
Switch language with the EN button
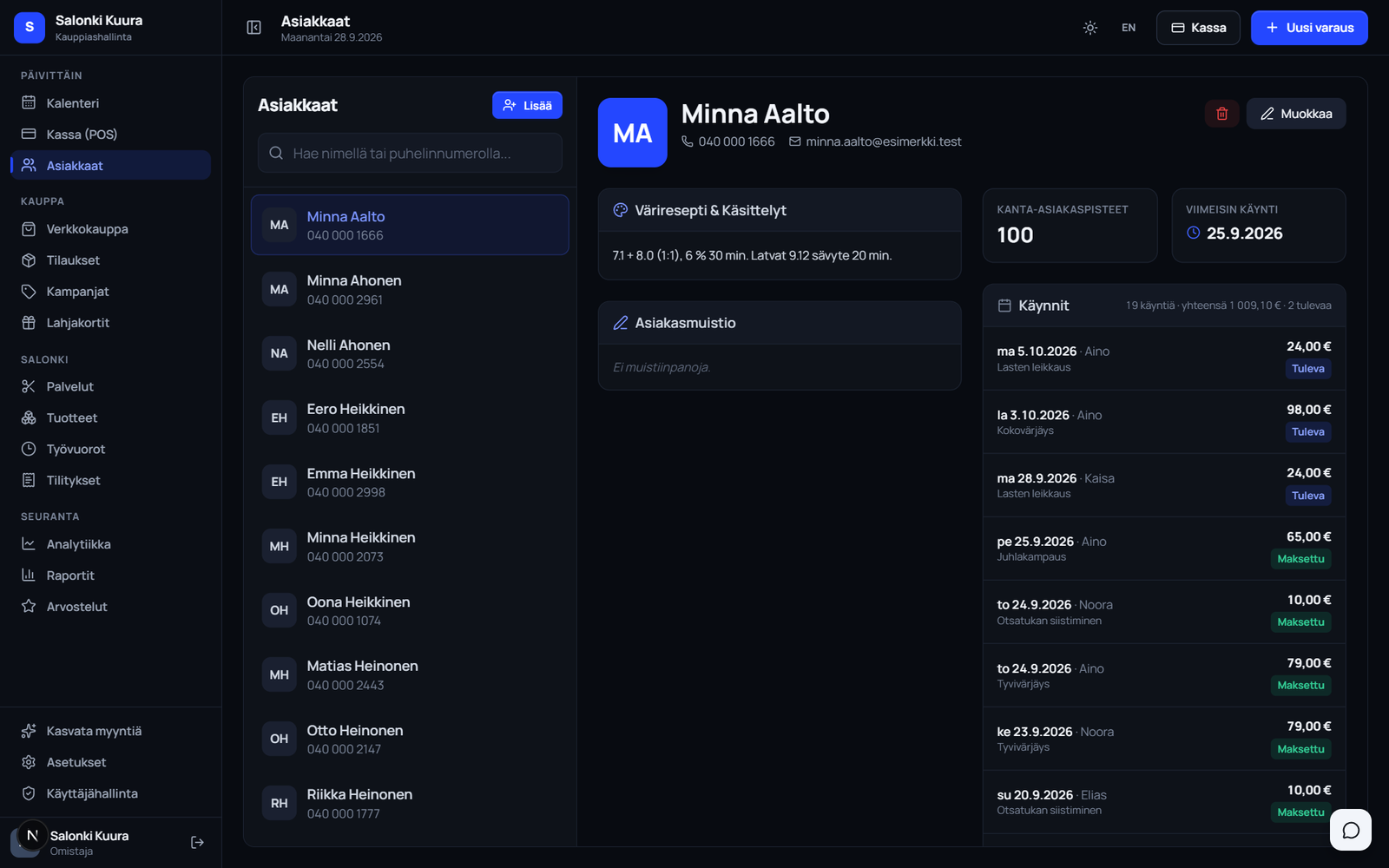1129,28
